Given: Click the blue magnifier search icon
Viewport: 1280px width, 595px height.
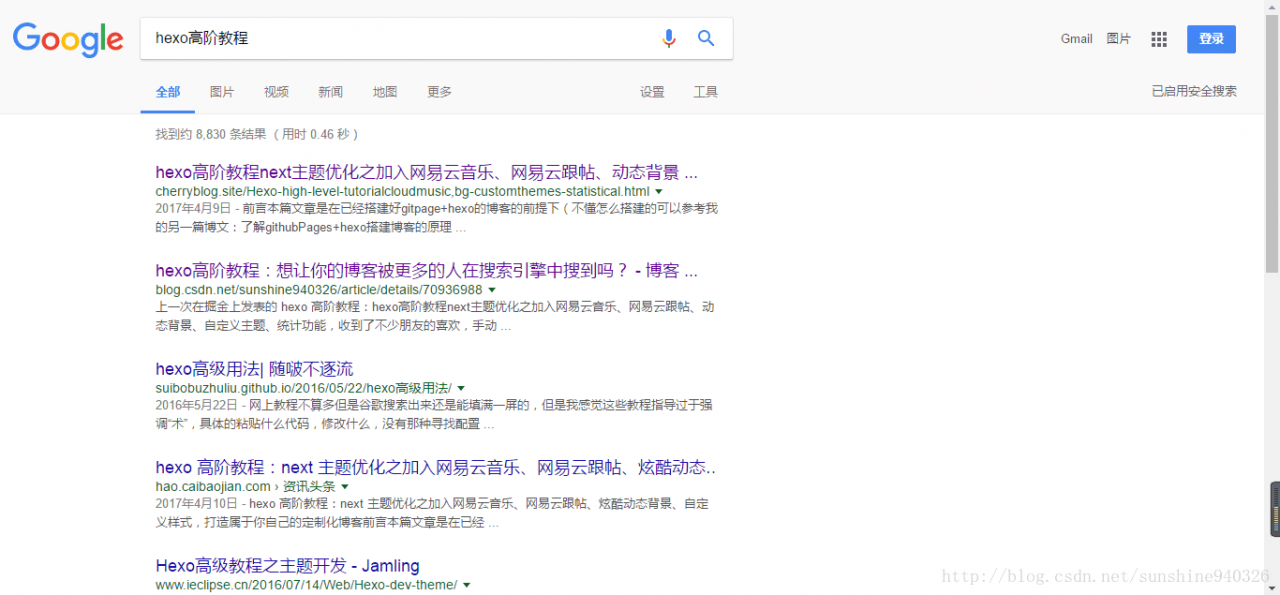Looking at the screenshot, I should pos(706,38).
